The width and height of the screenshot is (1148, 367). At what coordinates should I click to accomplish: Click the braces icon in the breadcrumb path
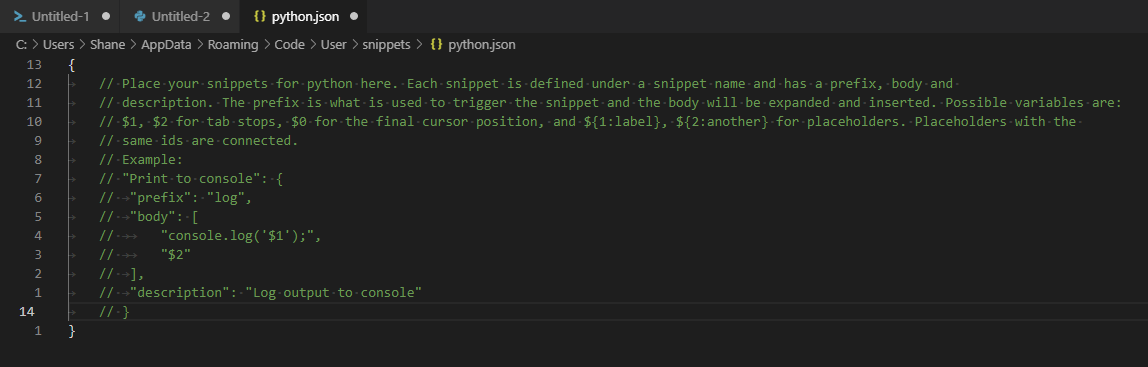(436, 45)
